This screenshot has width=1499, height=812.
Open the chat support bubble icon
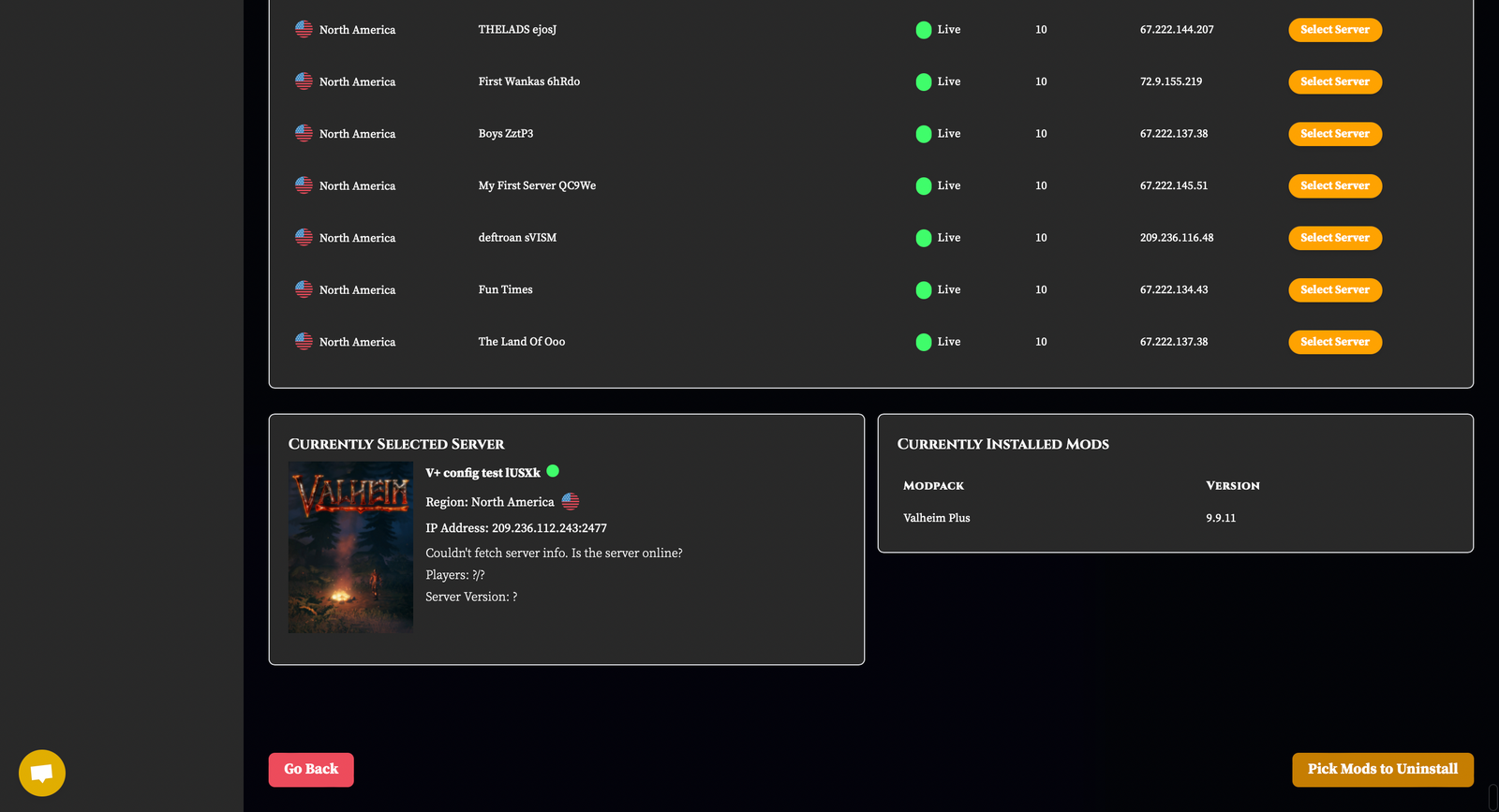pyautogui.click(x=41, y=773)
